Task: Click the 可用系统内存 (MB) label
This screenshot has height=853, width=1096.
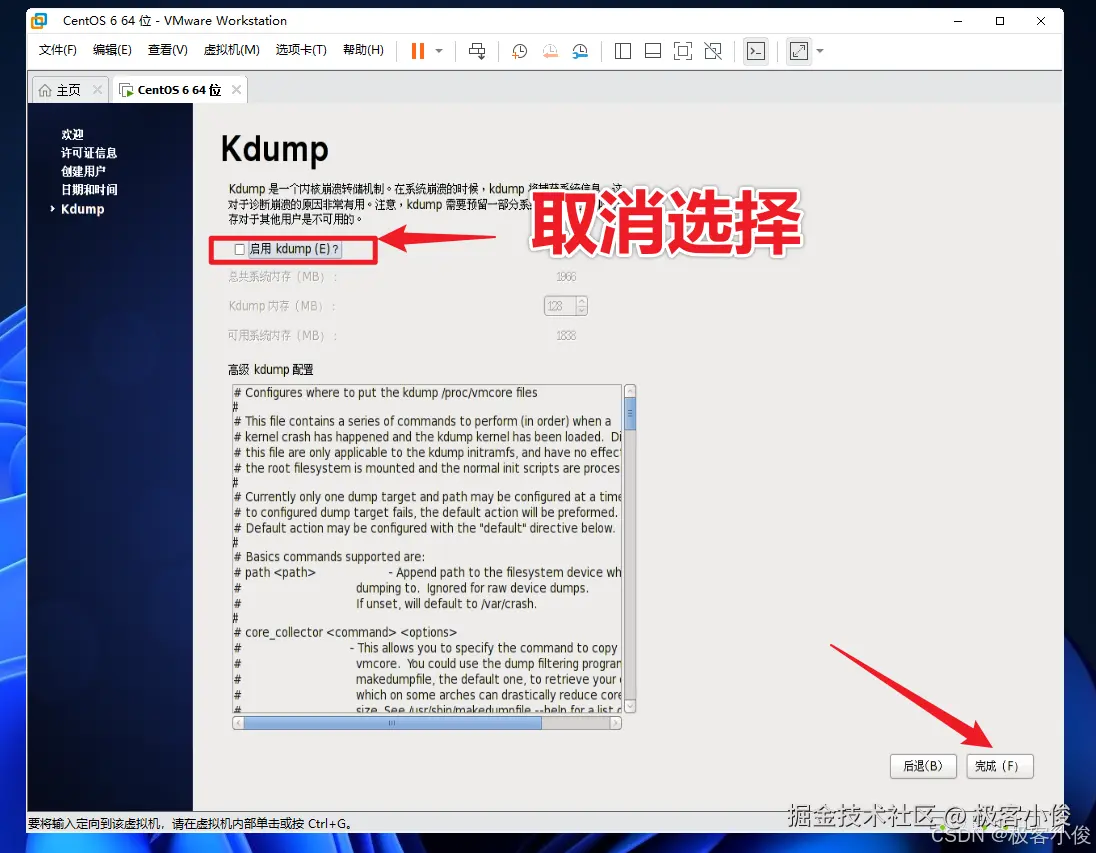Action: tap(283, 336)
